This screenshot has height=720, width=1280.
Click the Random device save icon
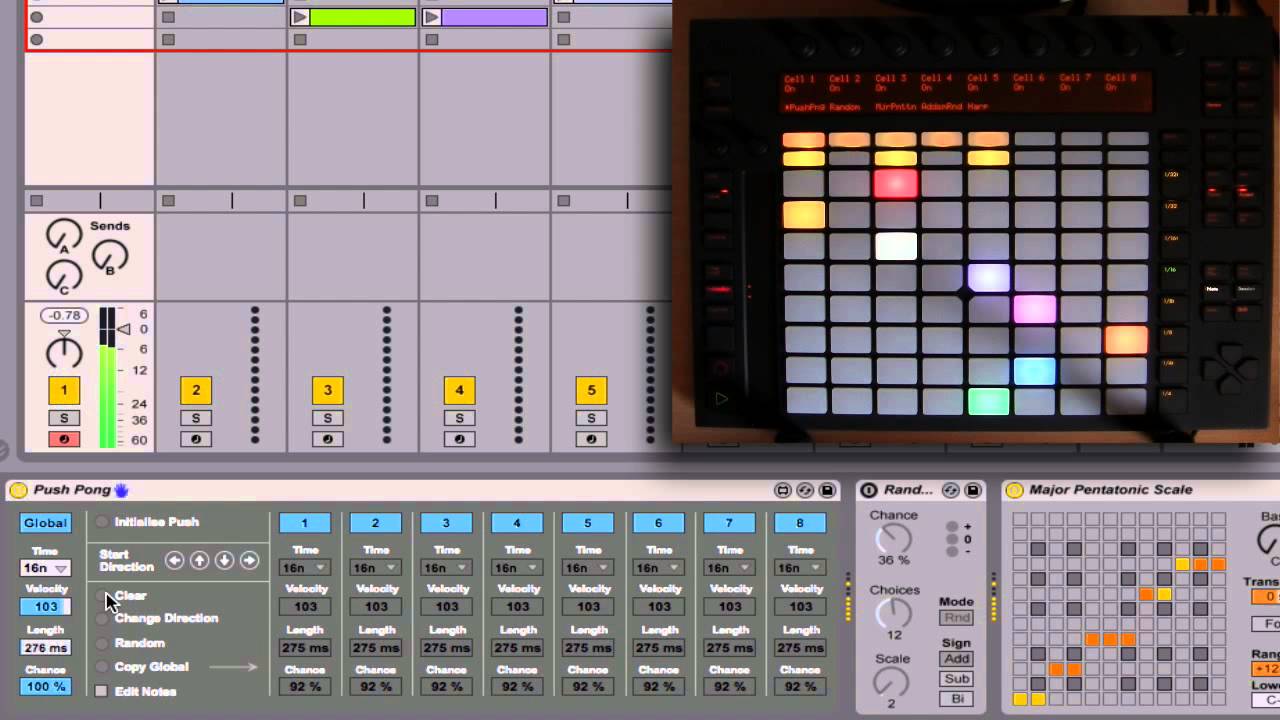972,490
